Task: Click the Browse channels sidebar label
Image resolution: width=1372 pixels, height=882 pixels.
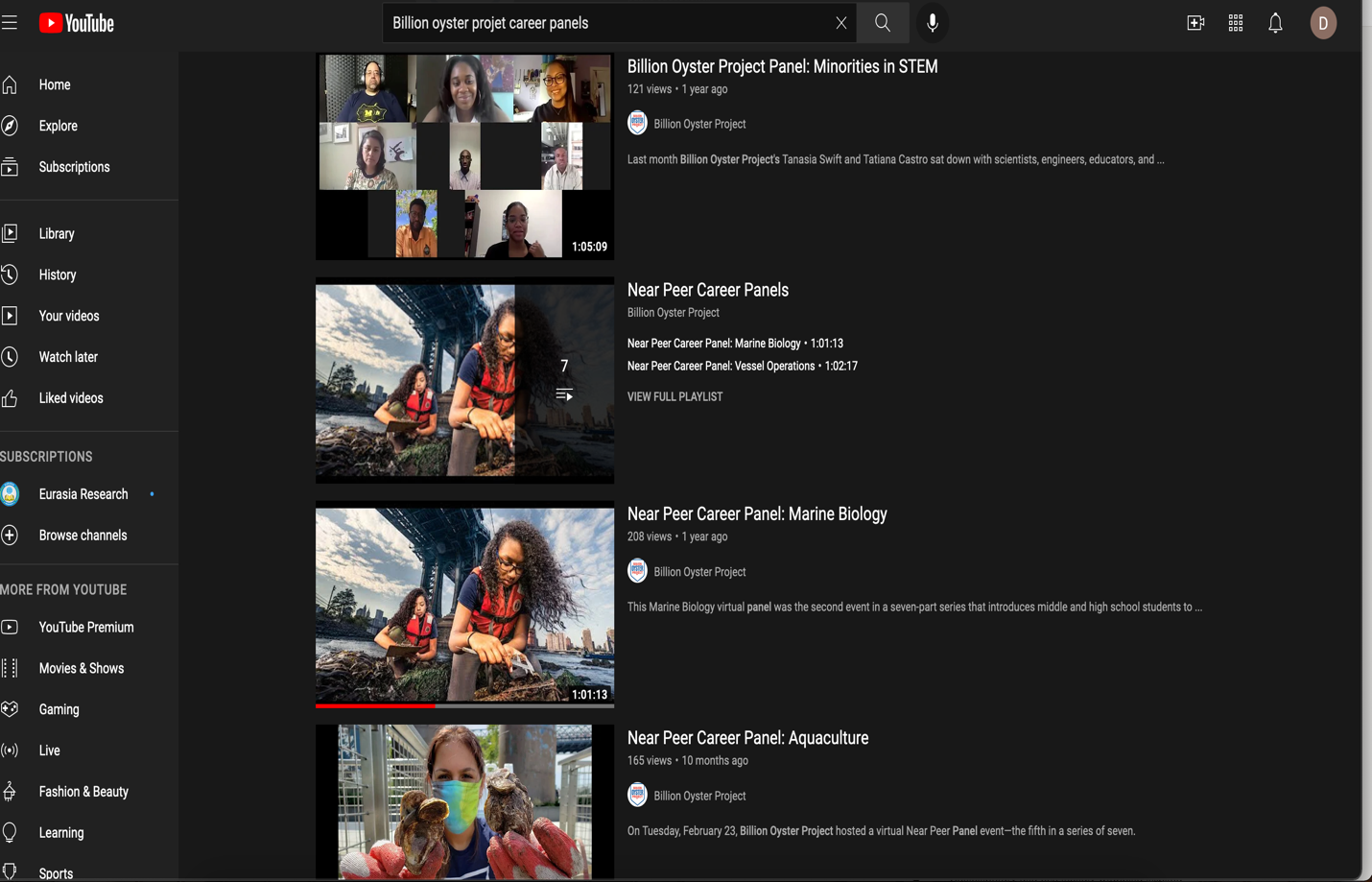Action: point(83,536)
